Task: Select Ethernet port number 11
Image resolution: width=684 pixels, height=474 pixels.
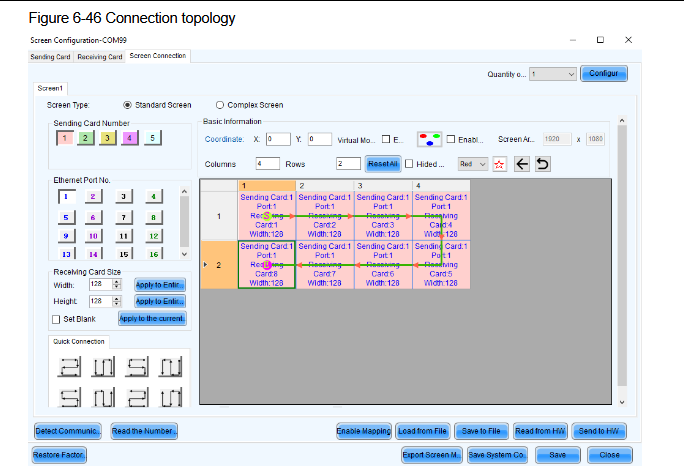Action: (x=123, y=236)
